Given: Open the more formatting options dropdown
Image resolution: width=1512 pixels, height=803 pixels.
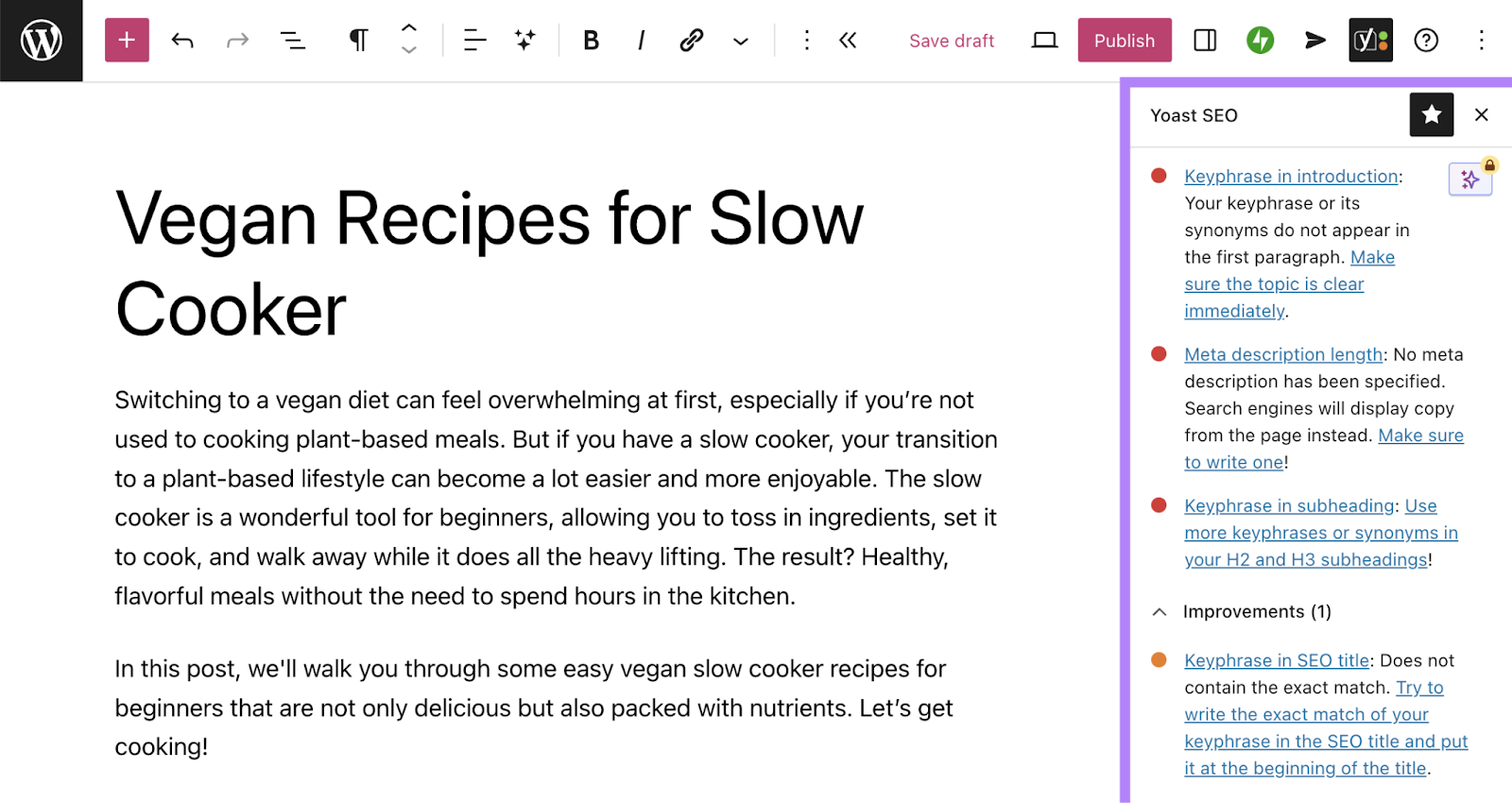Looking at the screenshot, I should [x=741, y=42].
